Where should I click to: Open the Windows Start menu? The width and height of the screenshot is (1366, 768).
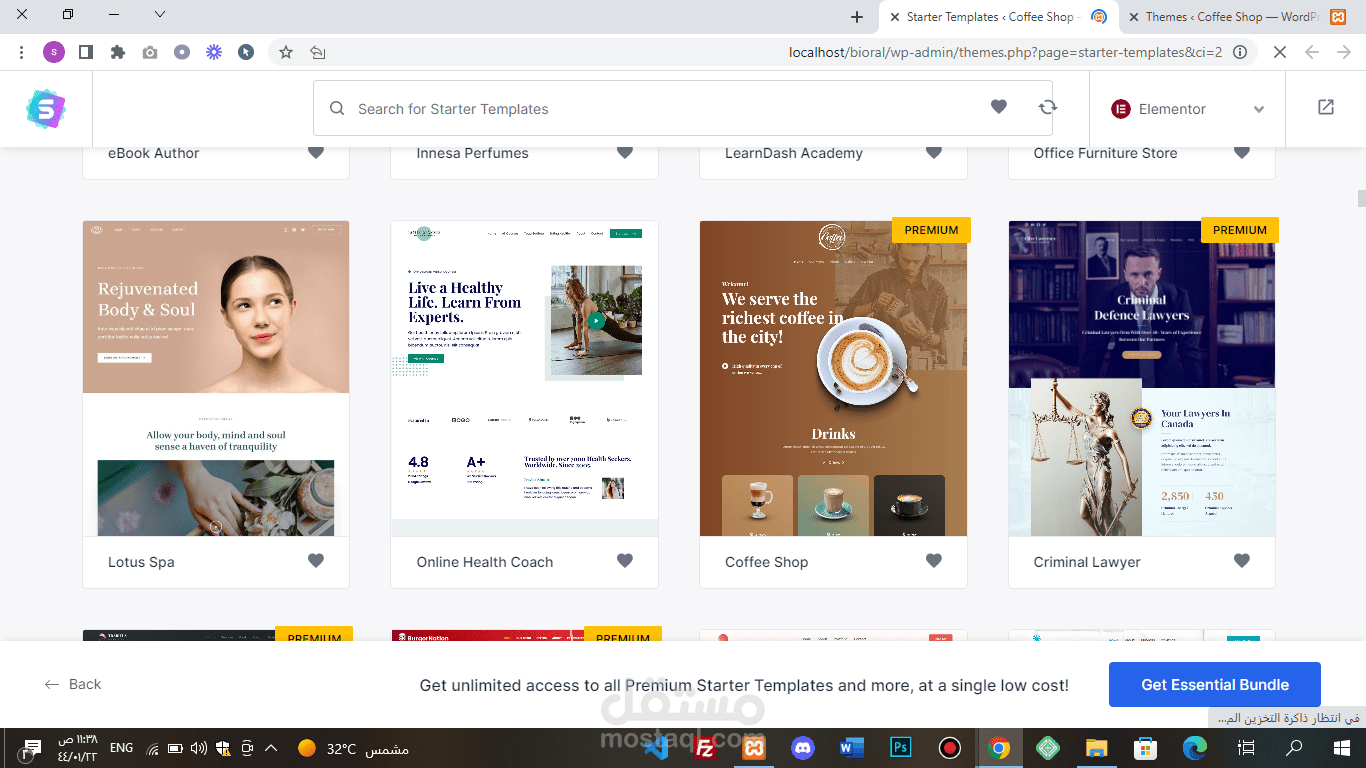[1342, 748]
